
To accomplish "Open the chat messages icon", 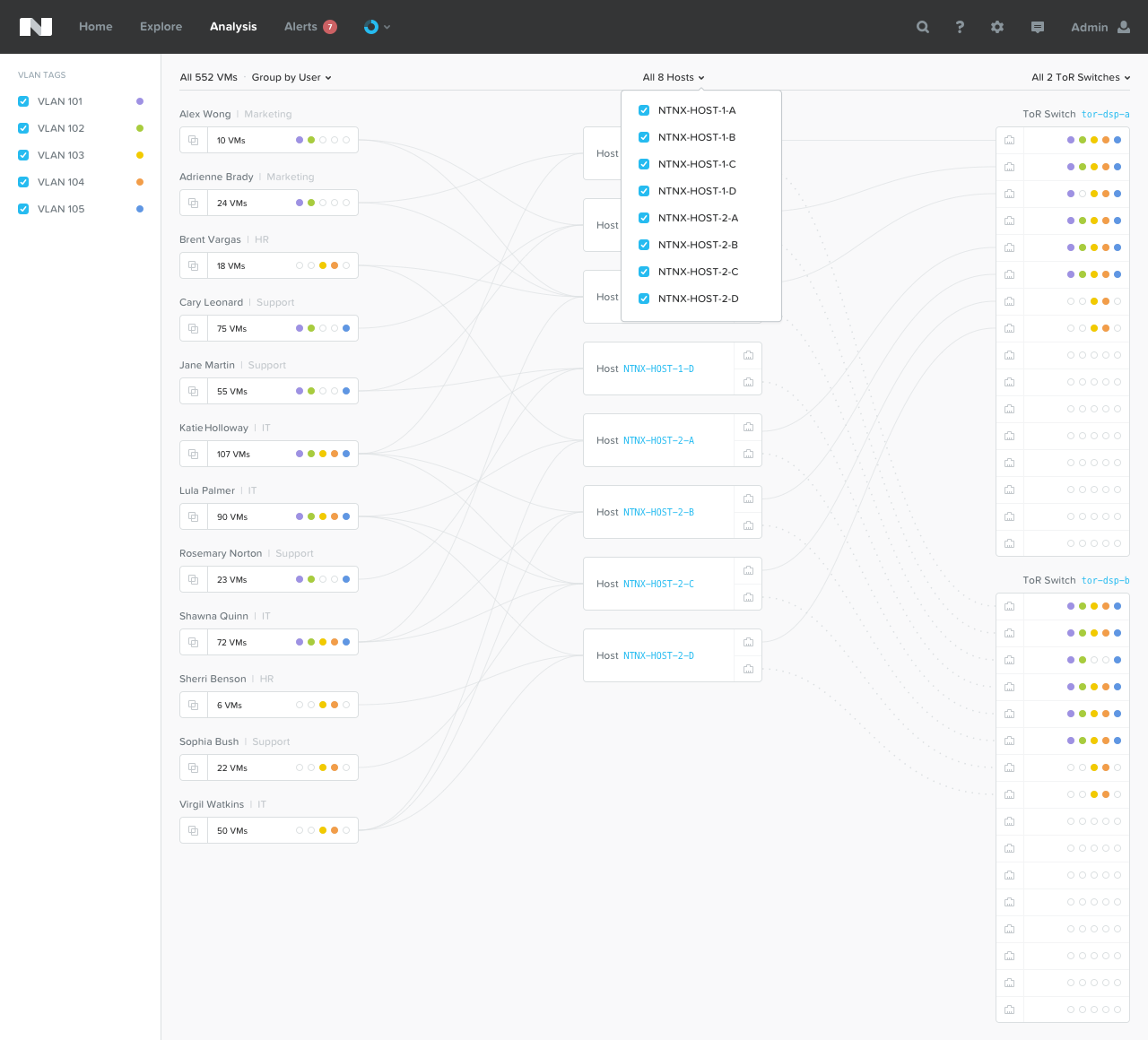I will click(1038, 27).
